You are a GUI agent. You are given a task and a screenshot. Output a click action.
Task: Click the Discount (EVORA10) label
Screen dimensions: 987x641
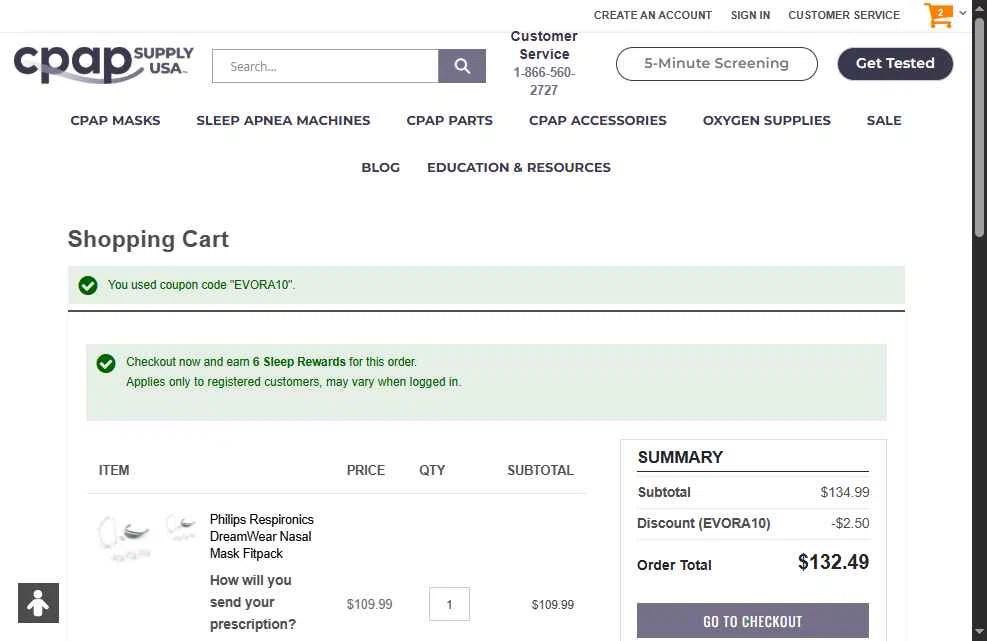(704, 523)
